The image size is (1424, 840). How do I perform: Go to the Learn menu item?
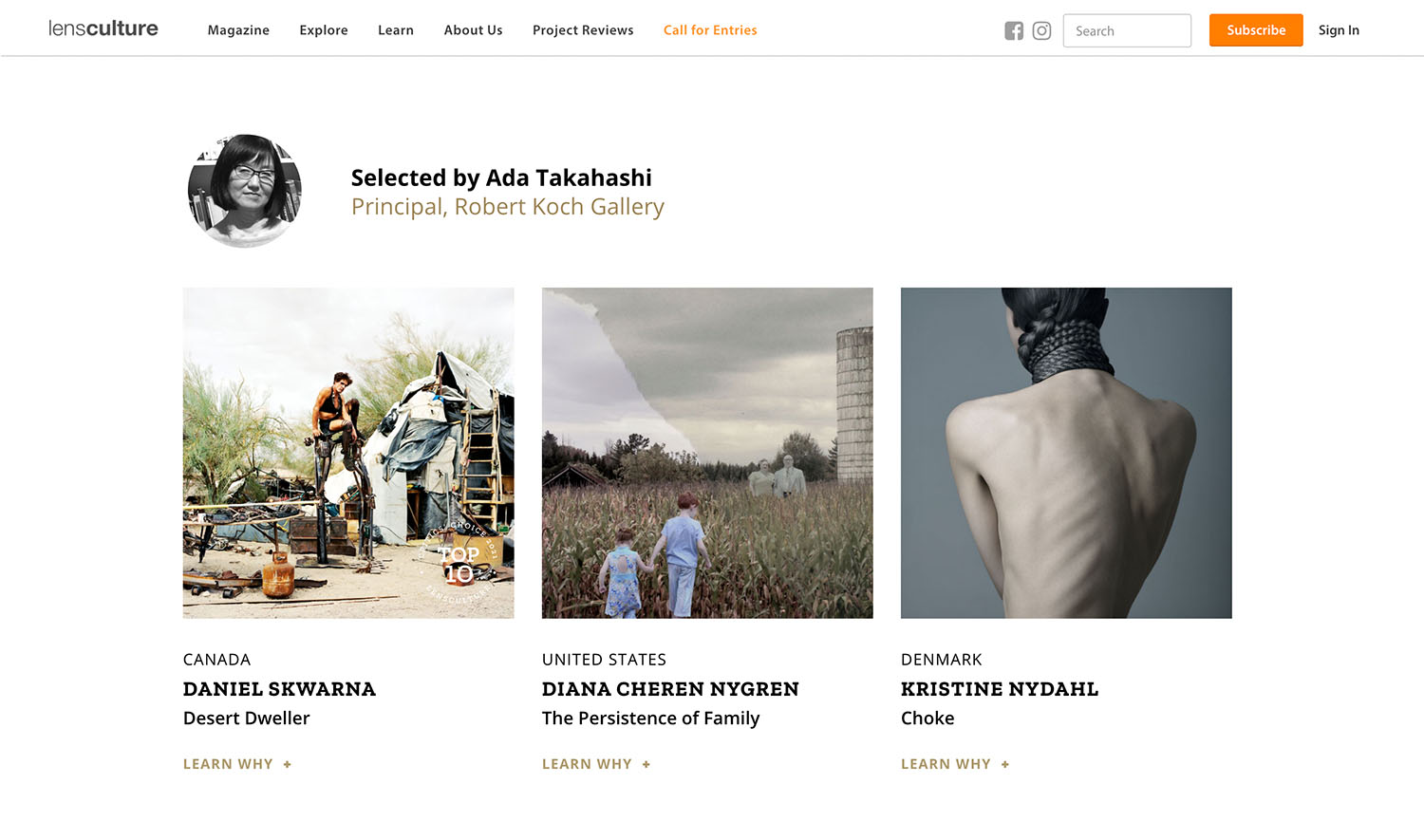click(x=396, y=30)
